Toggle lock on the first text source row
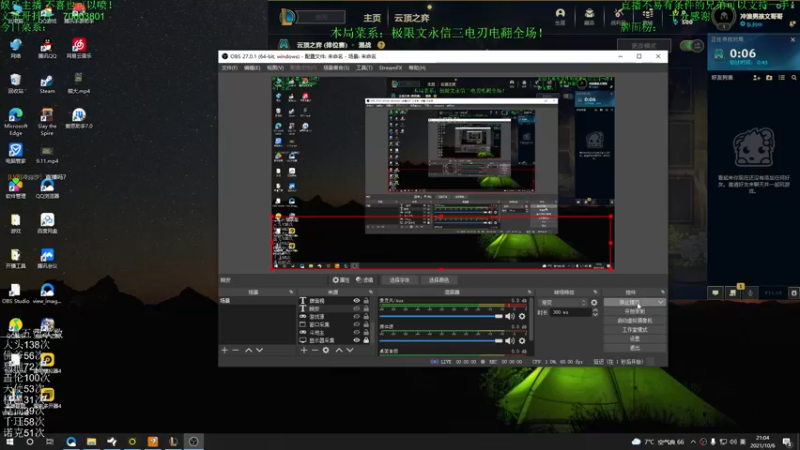 pyautogui.click(x=366, y=301)
